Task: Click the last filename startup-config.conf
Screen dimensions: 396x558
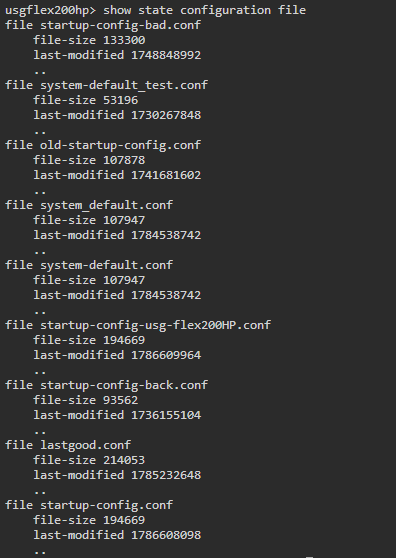Action: (107, 505)
